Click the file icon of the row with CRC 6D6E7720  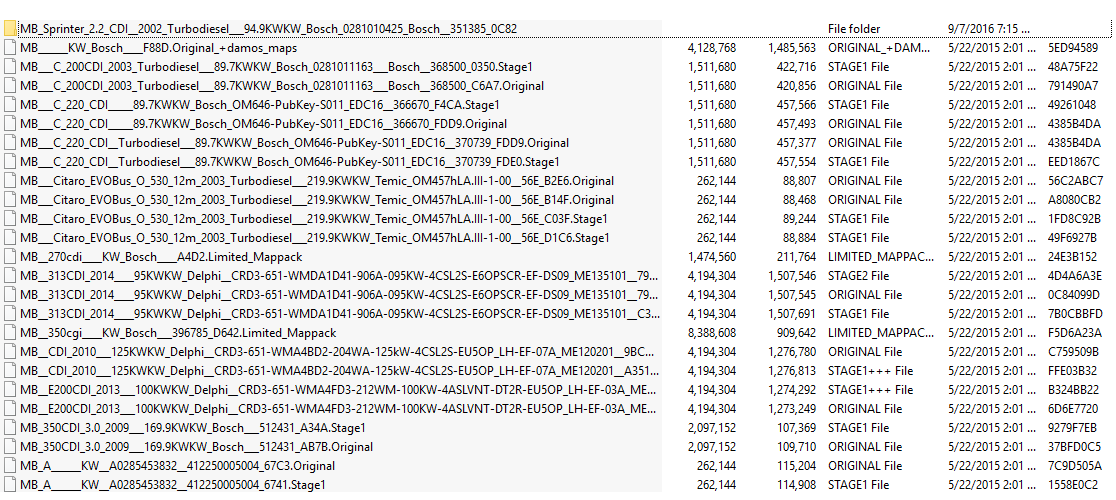[9, 408]
